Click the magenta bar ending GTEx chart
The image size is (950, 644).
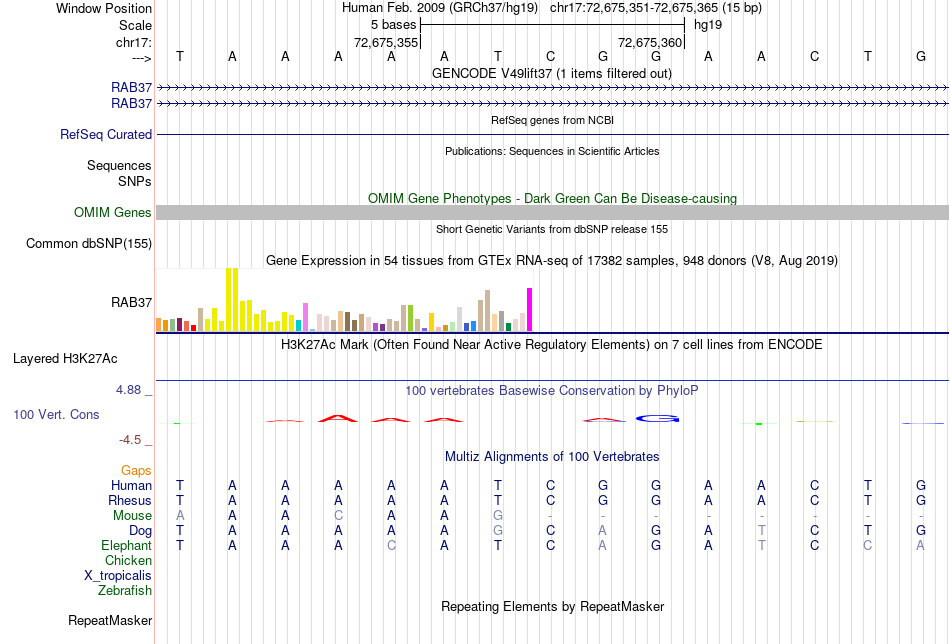(x=530, y=310)
